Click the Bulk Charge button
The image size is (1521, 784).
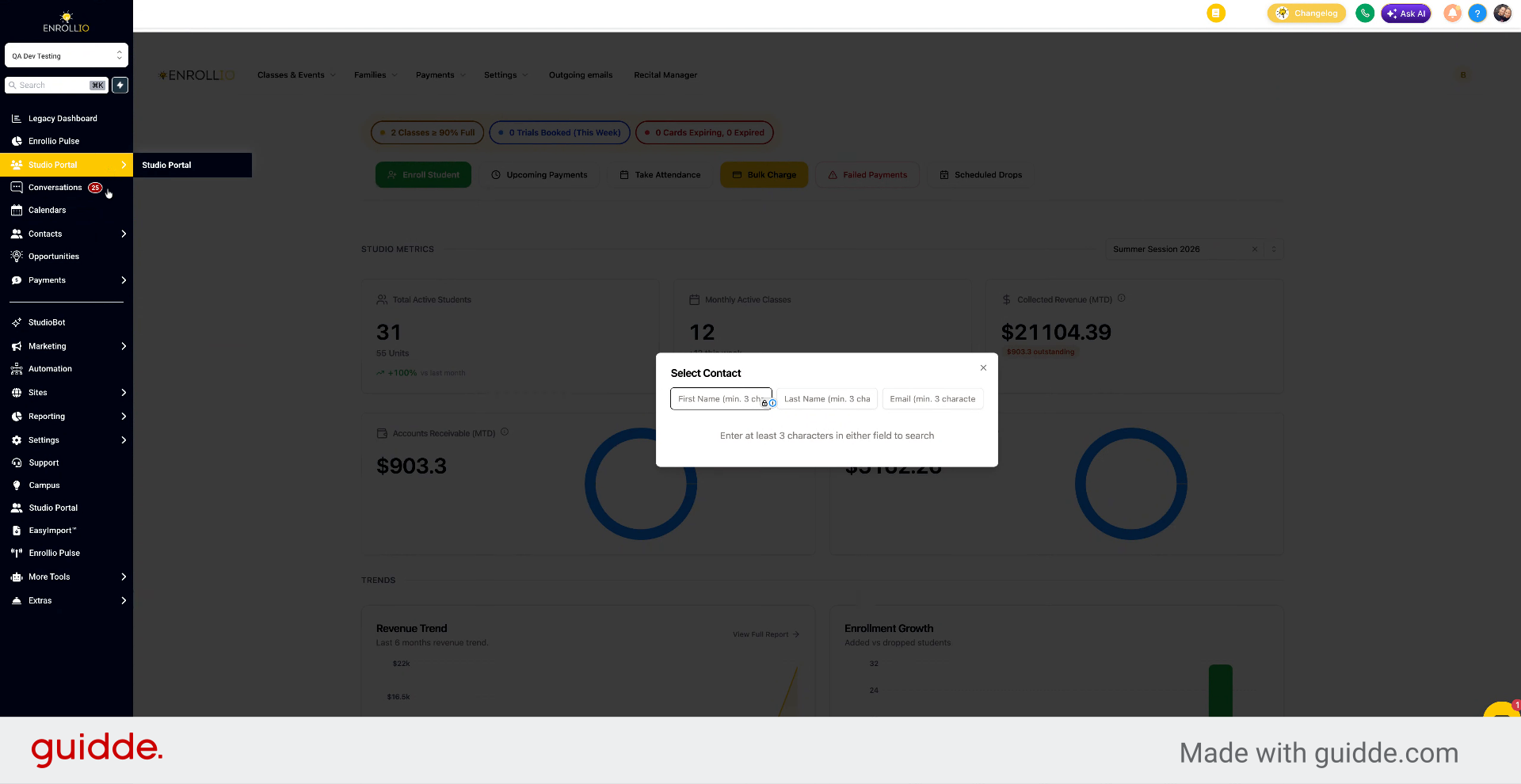[764, 175]
